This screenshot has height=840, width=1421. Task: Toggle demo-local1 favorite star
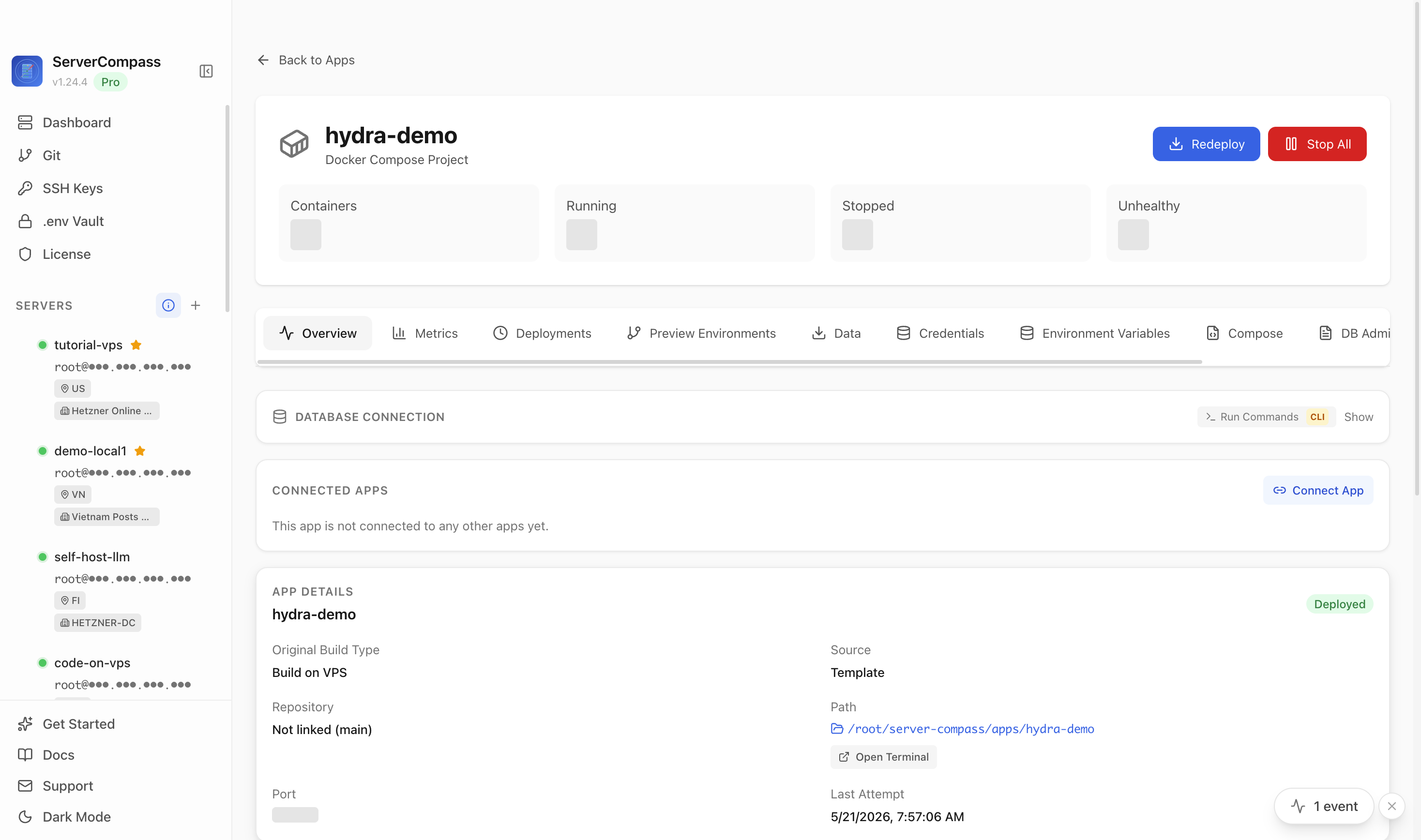(140, 450)
